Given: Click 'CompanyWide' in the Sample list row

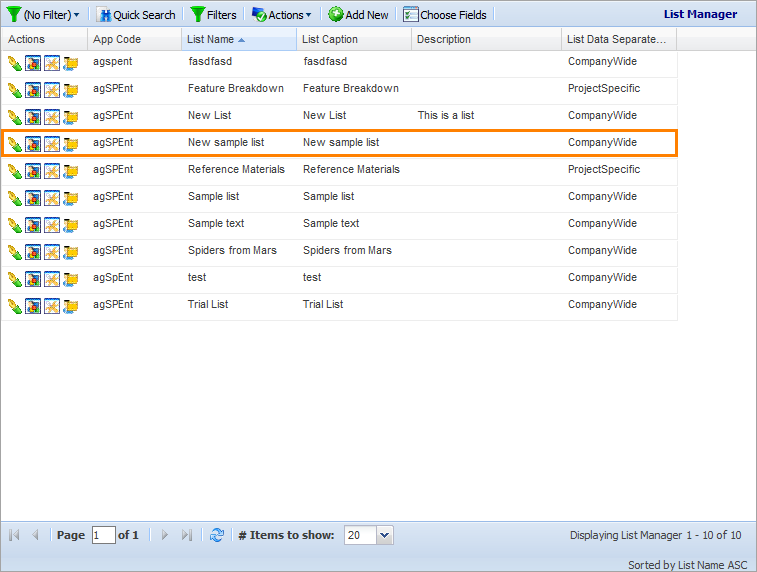Looking at the screenshot, I should 602,196.
